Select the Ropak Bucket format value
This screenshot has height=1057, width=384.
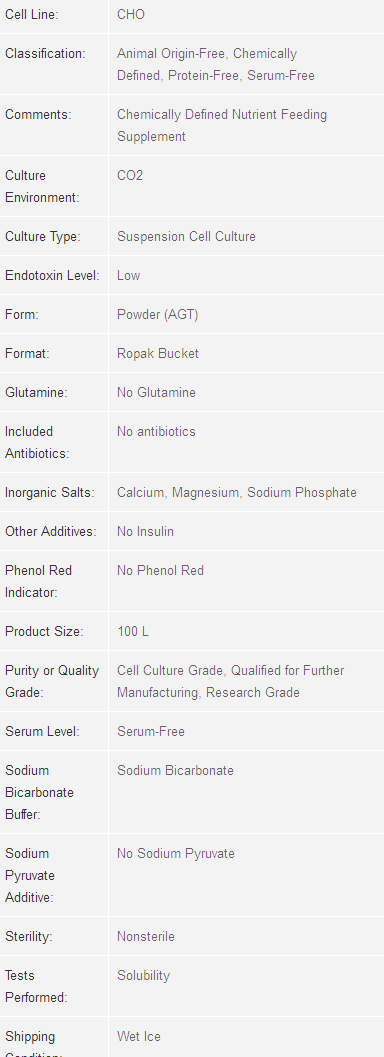(158, 353)
